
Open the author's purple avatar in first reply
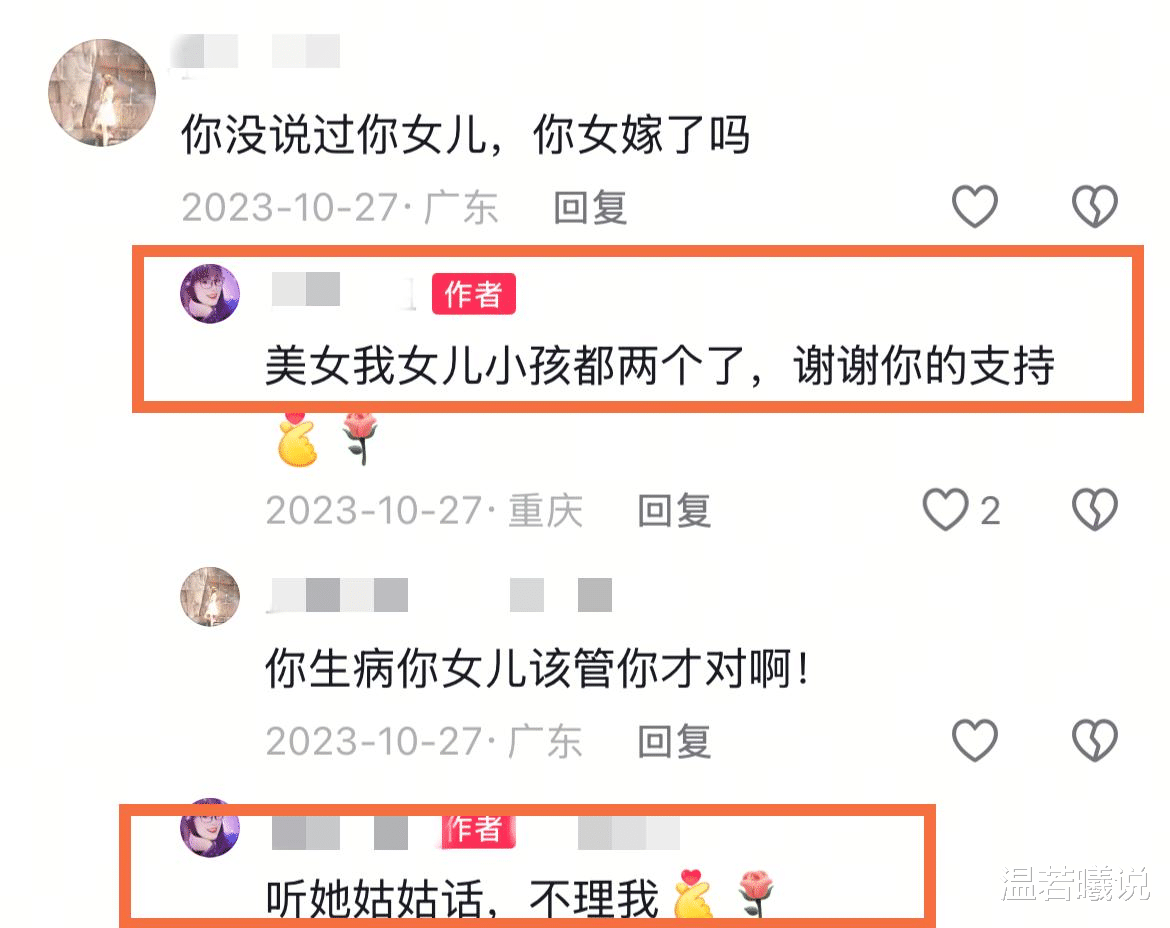210,293
